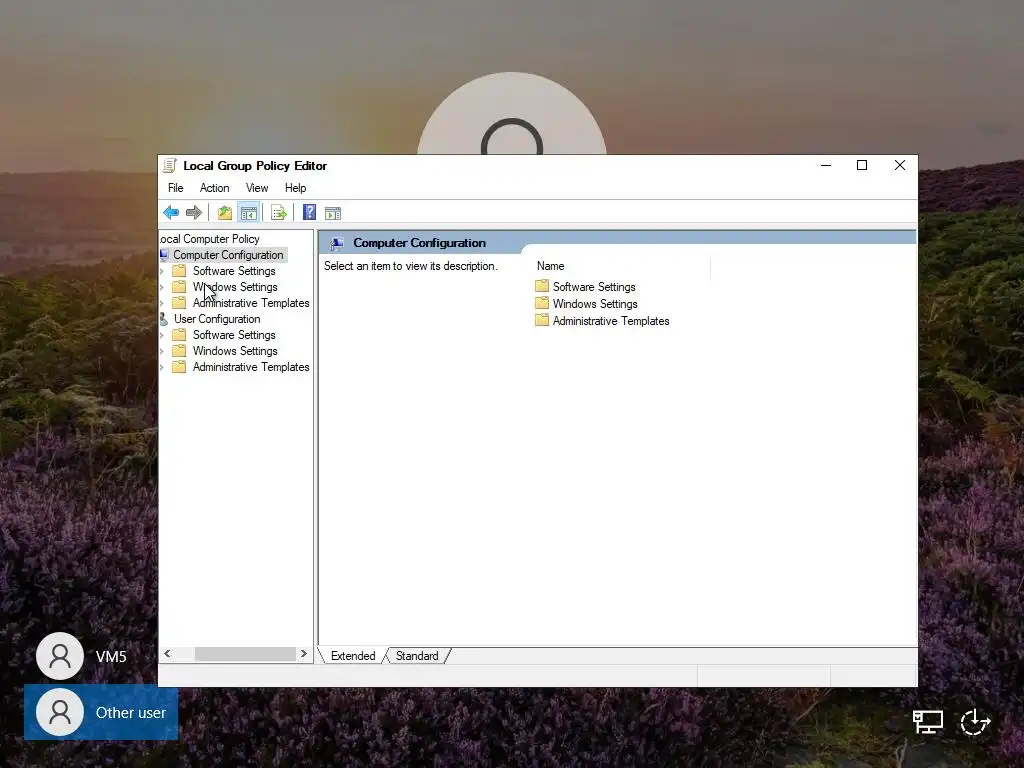
Task: Select User Configuration in the tree
Action: tap(217, 319)
